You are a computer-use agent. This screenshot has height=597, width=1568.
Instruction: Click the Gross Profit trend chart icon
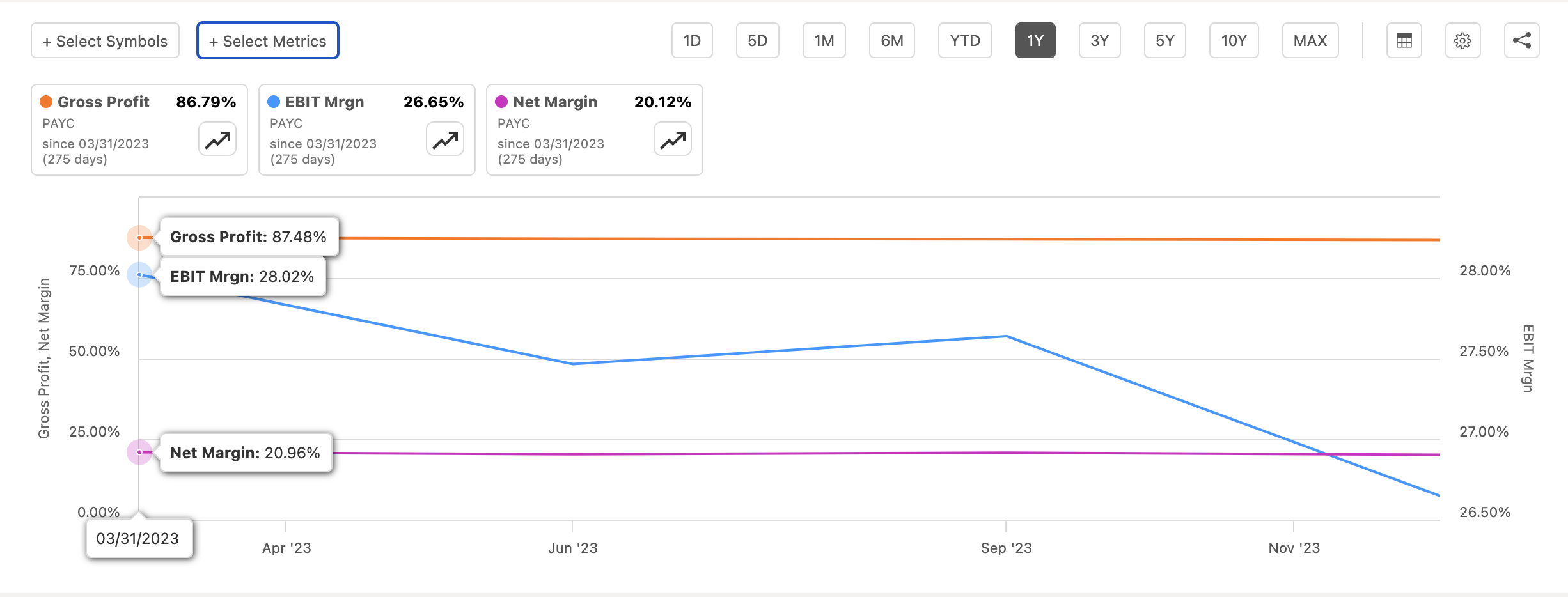coord(216,139)
